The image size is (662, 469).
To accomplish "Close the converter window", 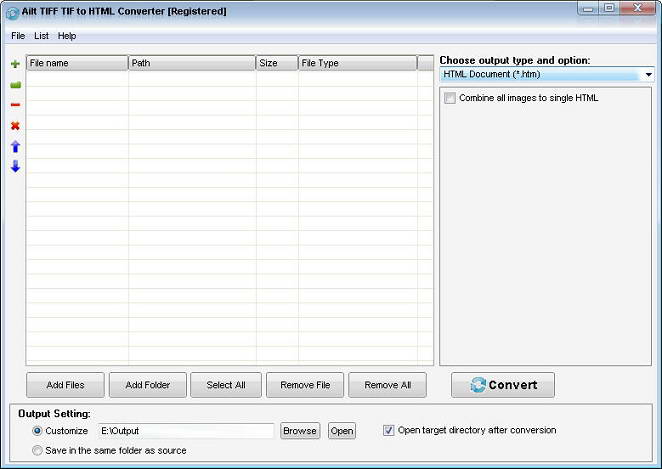I will [638, 8].
